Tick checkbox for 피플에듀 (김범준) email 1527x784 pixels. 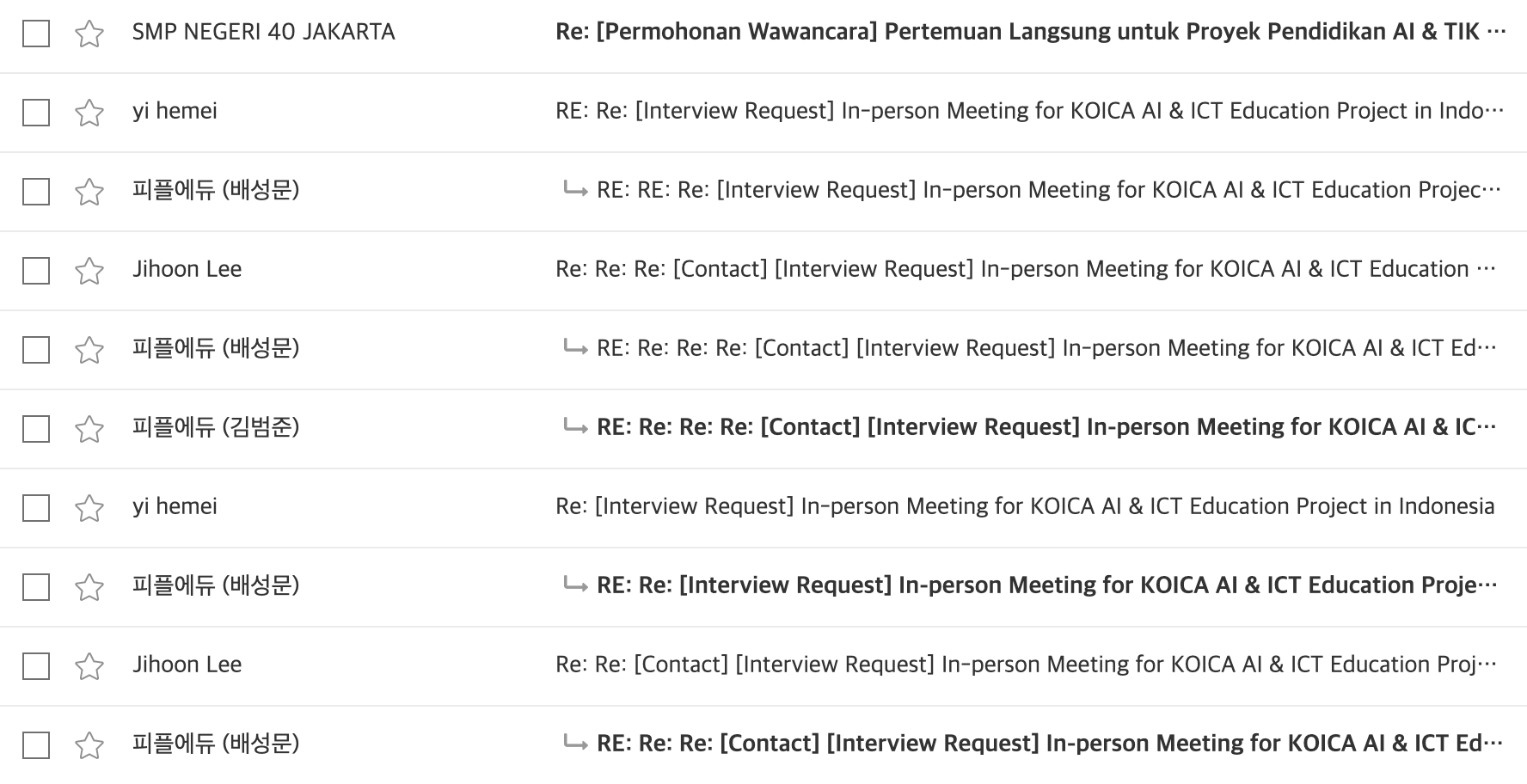36,429
